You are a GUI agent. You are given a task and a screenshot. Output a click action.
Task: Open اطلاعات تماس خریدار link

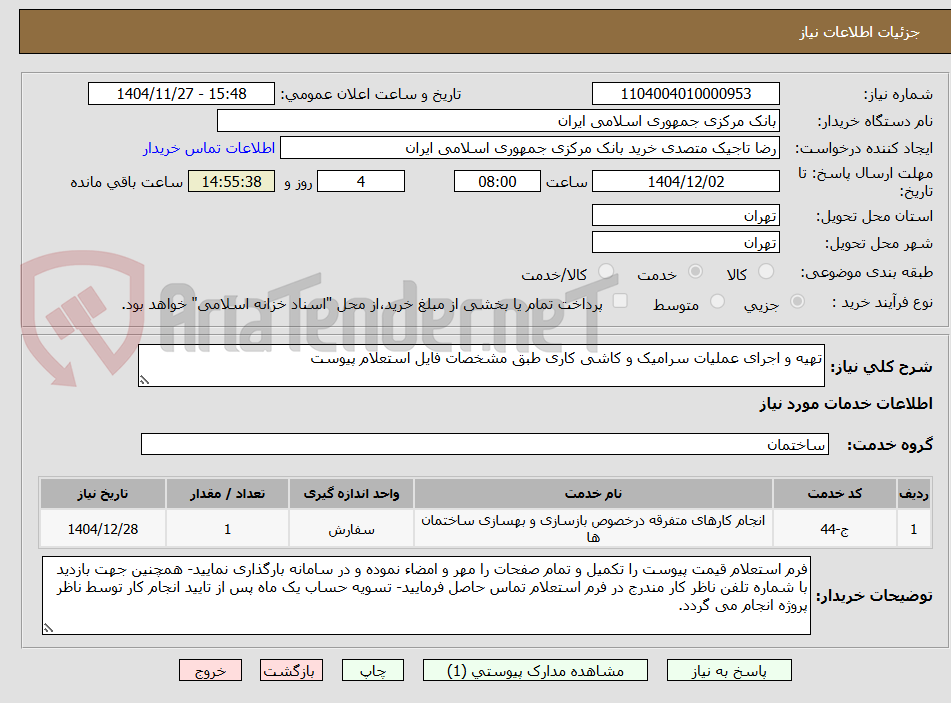point(209,148)
